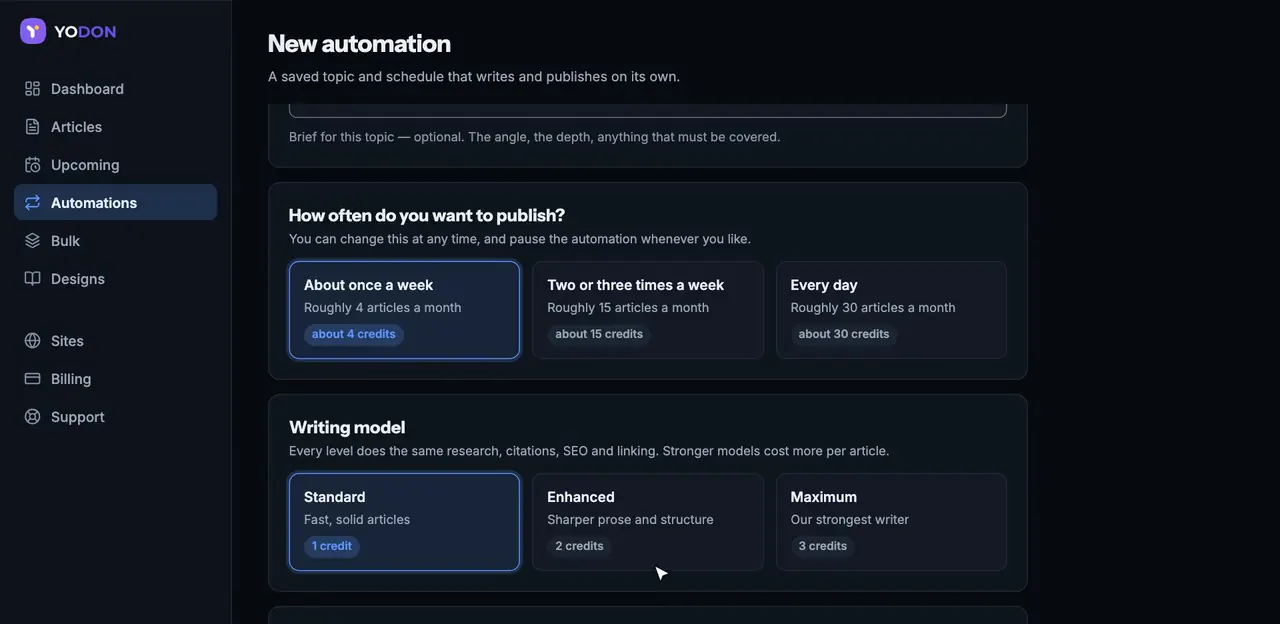The image size is (1280, 624).
Task: Click the YODON brand name text
Action: click(85, 32)
